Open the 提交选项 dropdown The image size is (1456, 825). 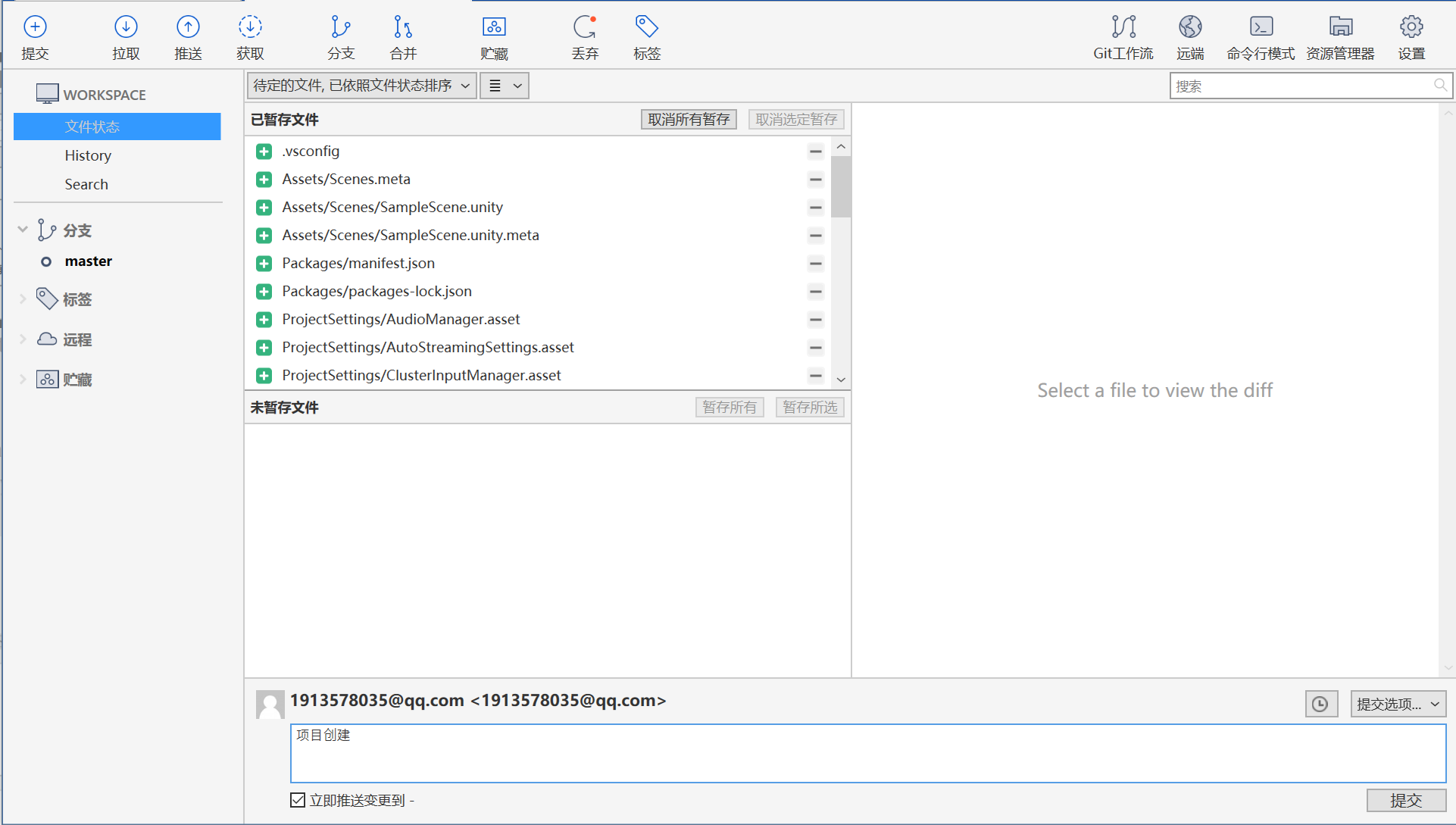[x=1398, y=704]
